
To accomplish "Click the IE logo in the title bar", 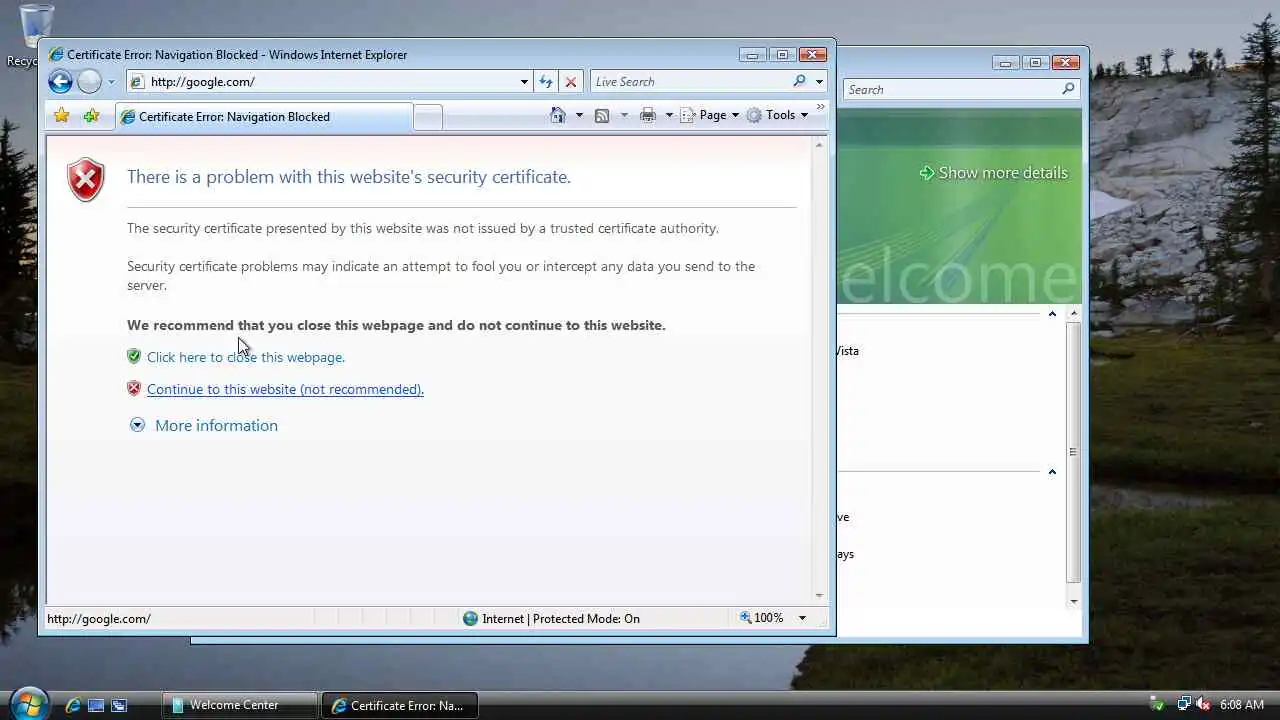I will (x=56, y=55).
